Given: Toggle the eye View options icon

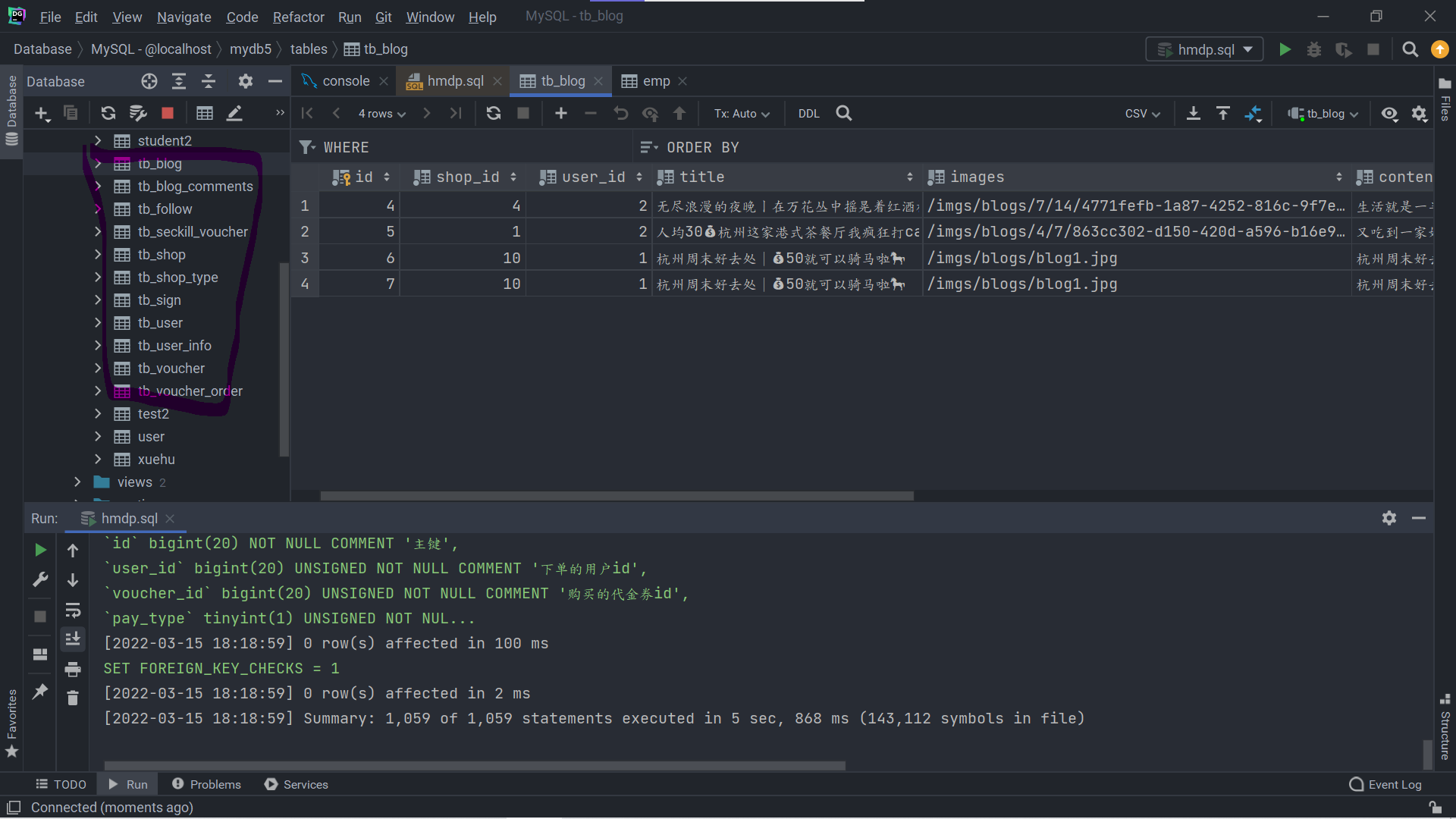Looking at the screenshot, I should point(1389,113).
